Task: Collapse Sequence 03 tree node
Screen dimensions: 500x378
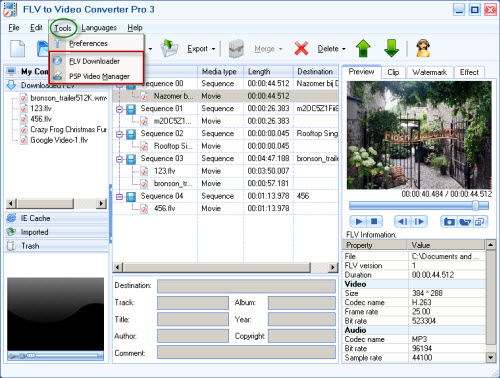Action: (x=119, y=159)
